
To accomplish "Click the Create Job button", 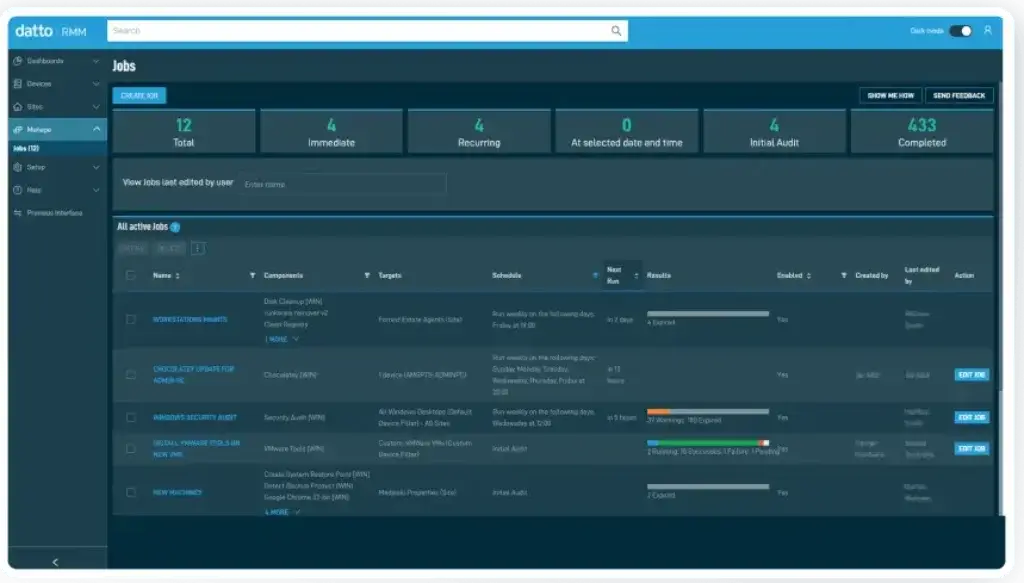I will (x=139, y=95).
